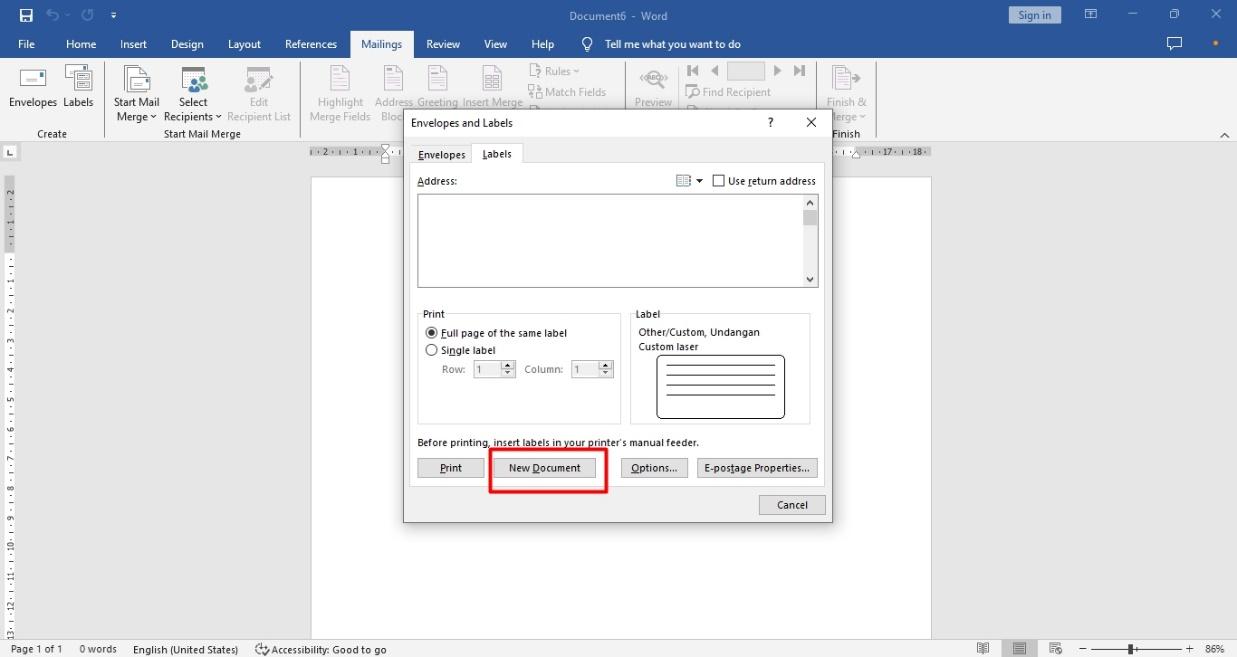Switch to the Layout tab
Image resolution: width=1237 pixels, height=657 pixels.
tap(244, 44)
